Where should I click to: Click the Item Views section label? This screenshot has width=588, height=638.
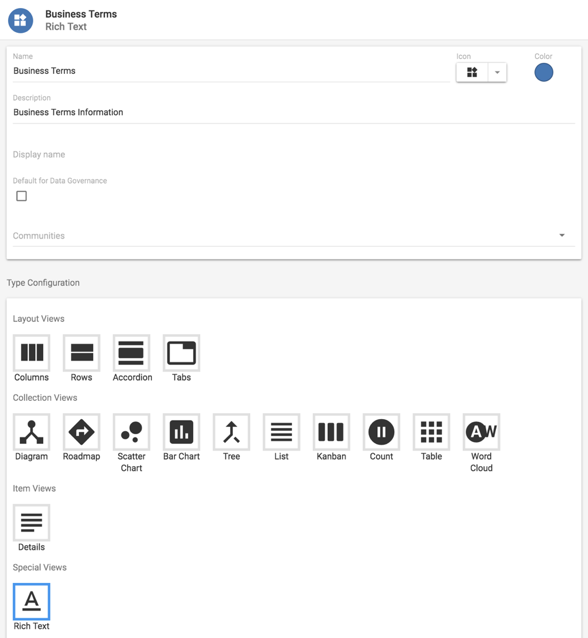34,488
